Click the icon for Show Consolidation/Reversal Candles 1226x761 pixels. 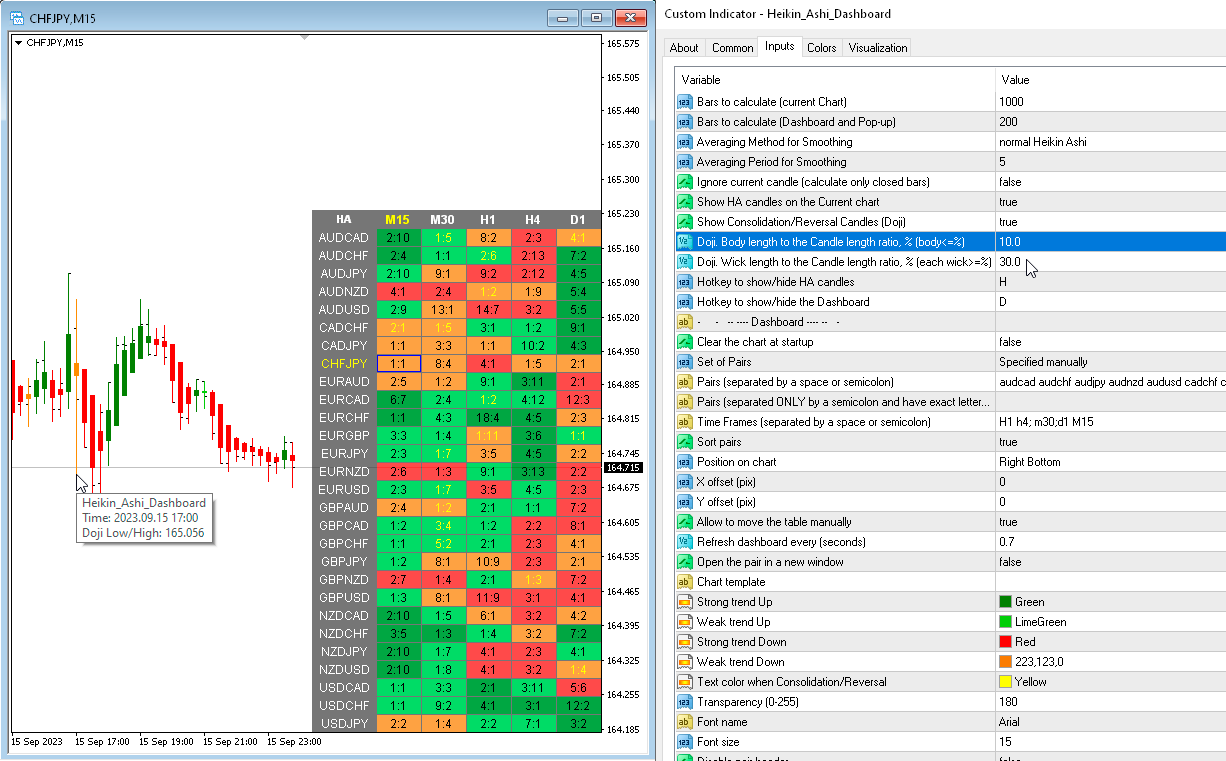tap(685, 222)
